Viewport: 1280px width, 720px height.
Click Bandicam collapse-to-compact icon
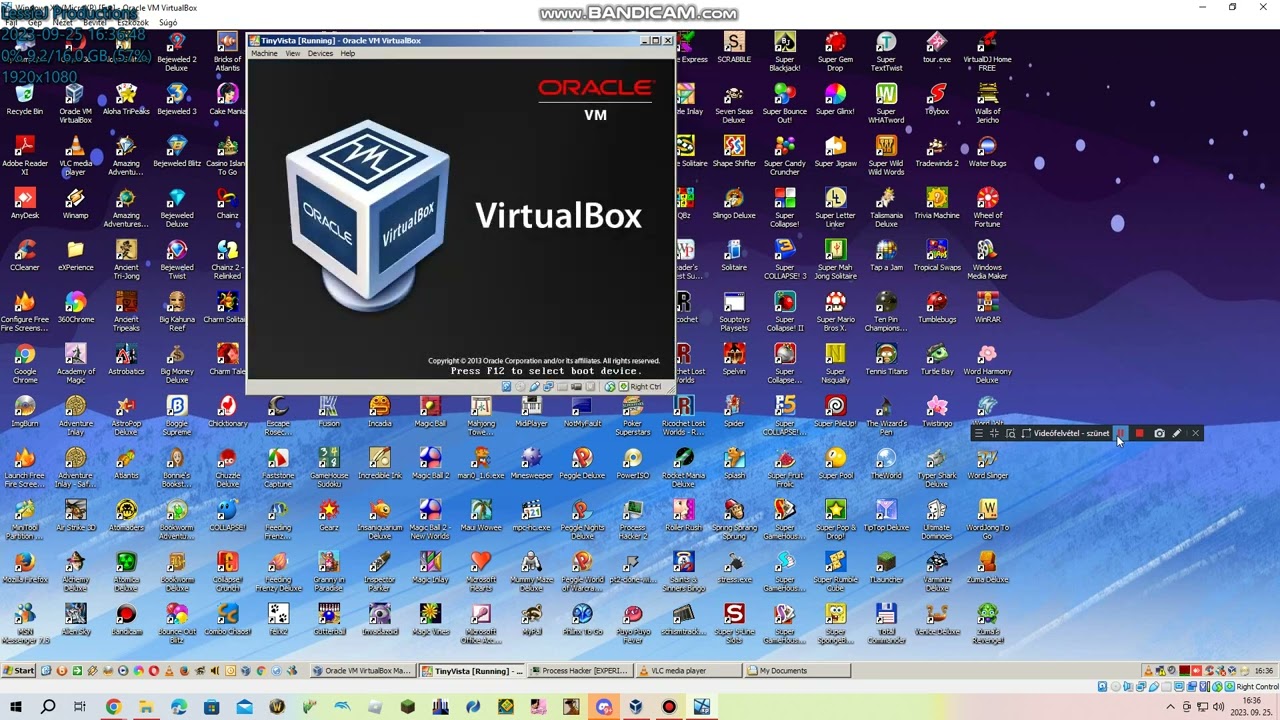pos(994,433)
